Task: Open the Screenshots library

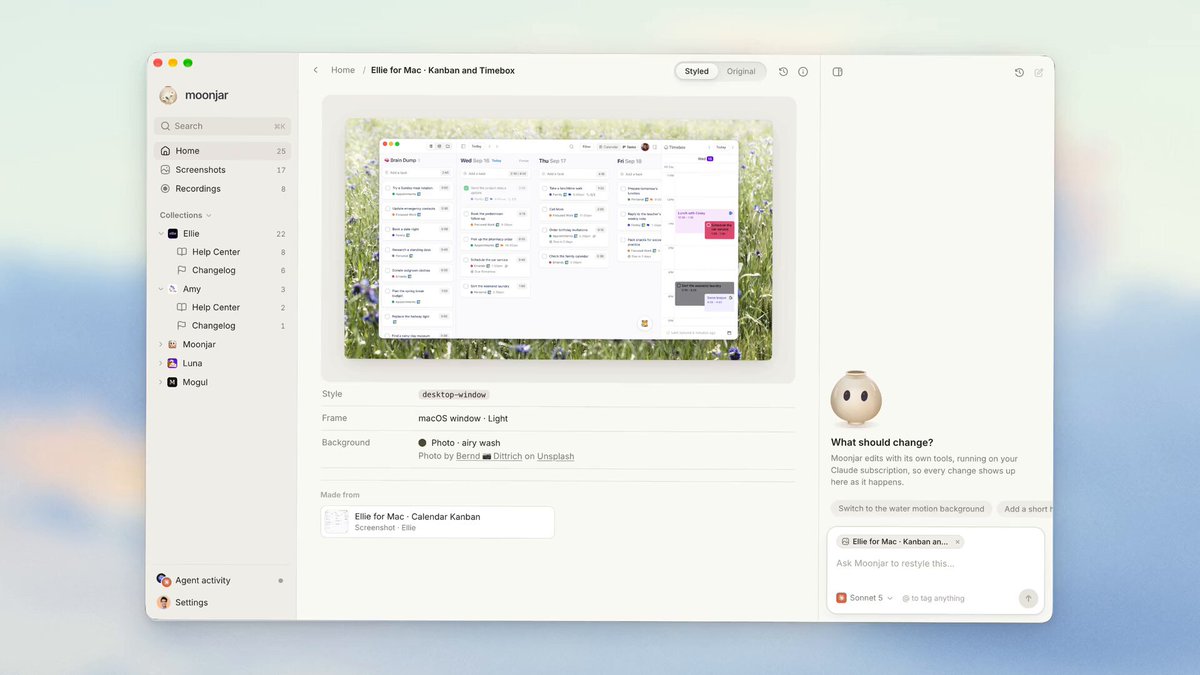Action: tap(223, 170)
